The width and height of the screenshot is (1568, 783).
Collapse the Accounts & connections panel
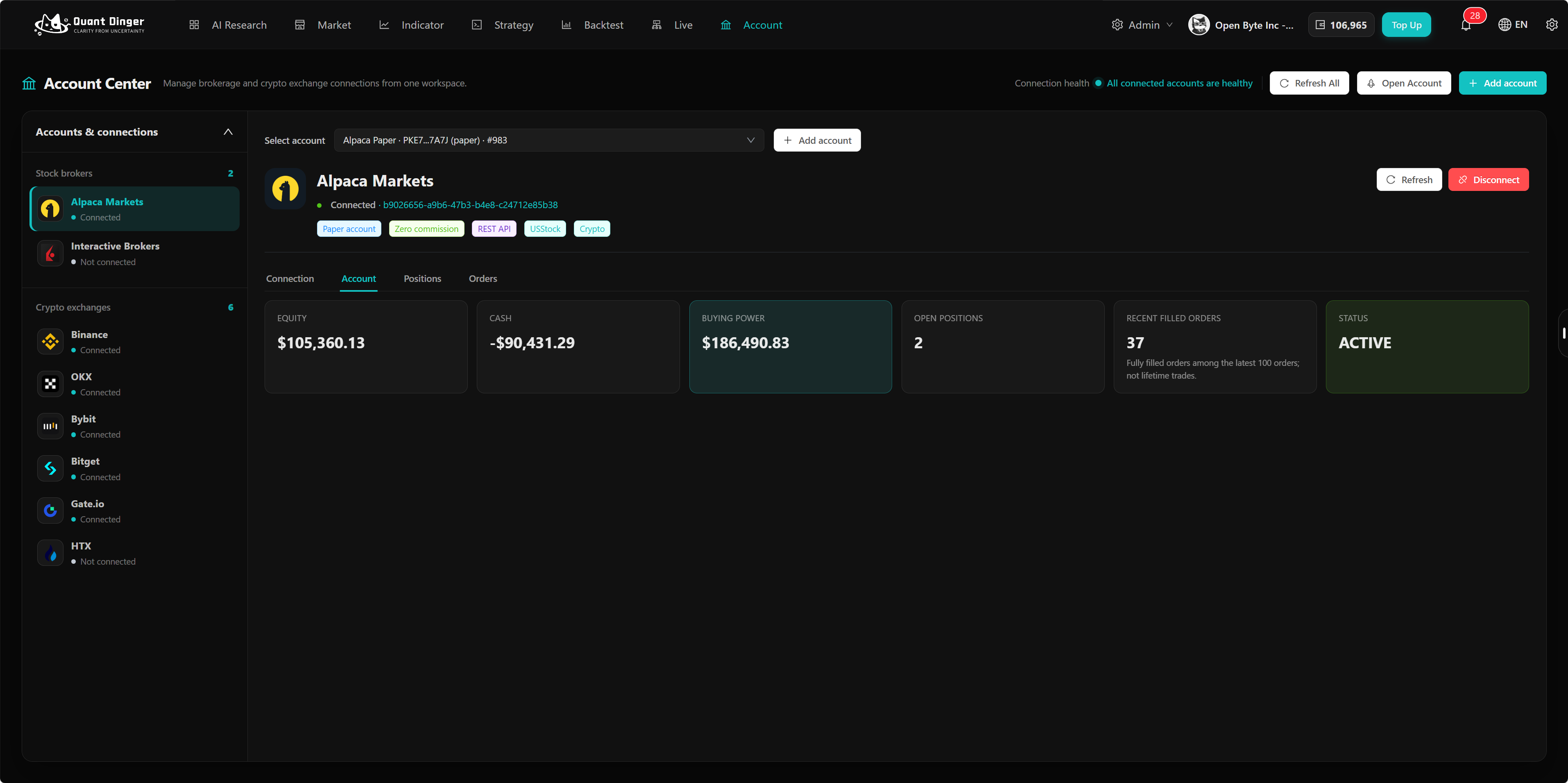[x=228, y=132]
